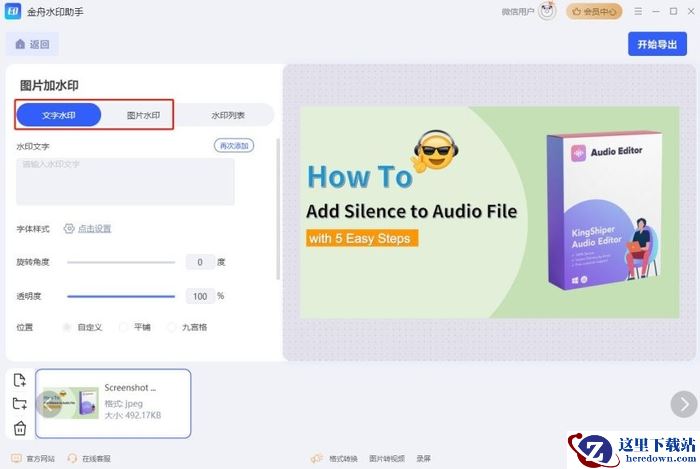Image resolution: width=700 pixels, height=469 pixels.
Task: Select the 文字水印 tab
Action: click(x=59, y=115)
